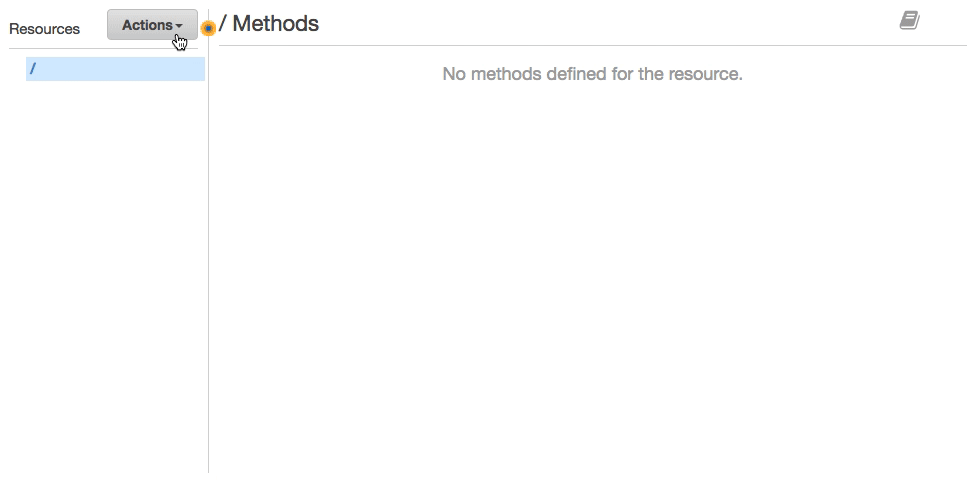Click the word "resource" in empty message

pos(703,75)
